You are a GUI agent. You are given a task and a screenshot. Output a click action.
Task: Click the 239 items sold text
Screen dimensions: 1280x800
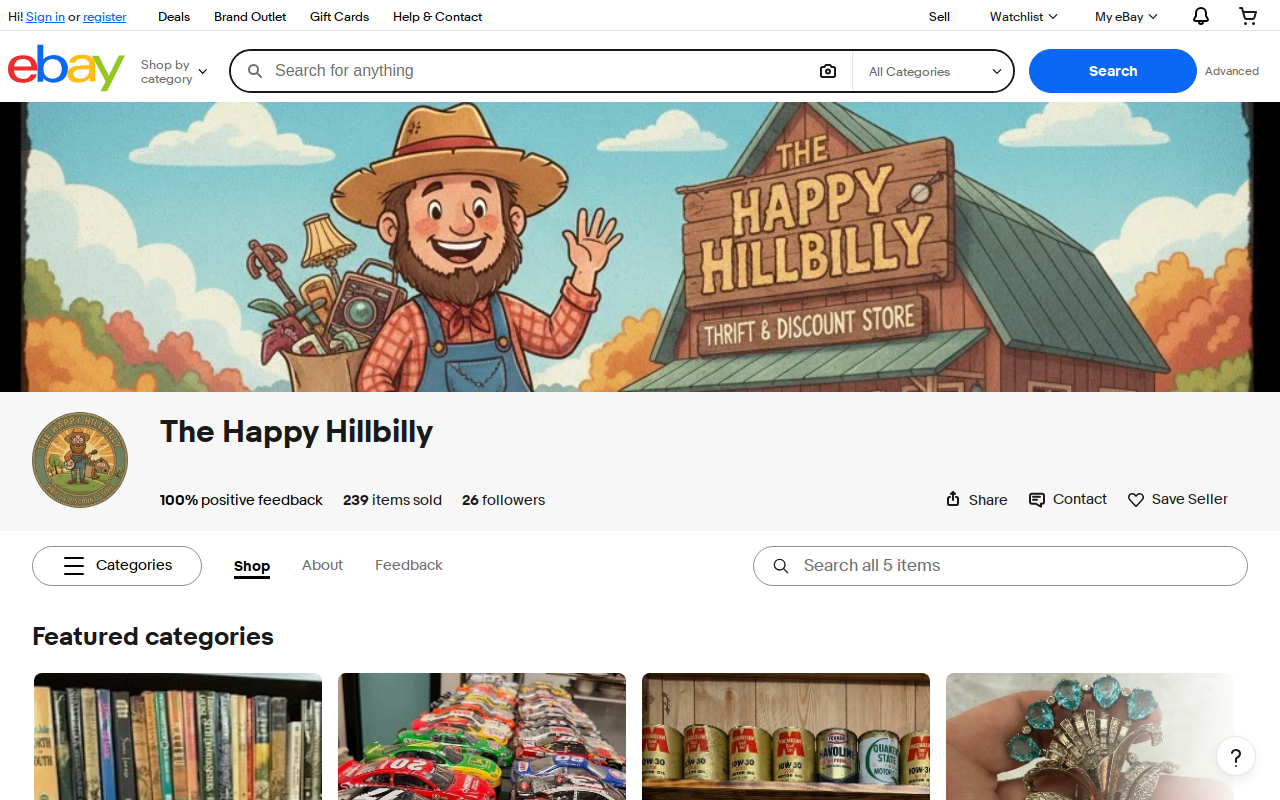click(x=392, y=500)
